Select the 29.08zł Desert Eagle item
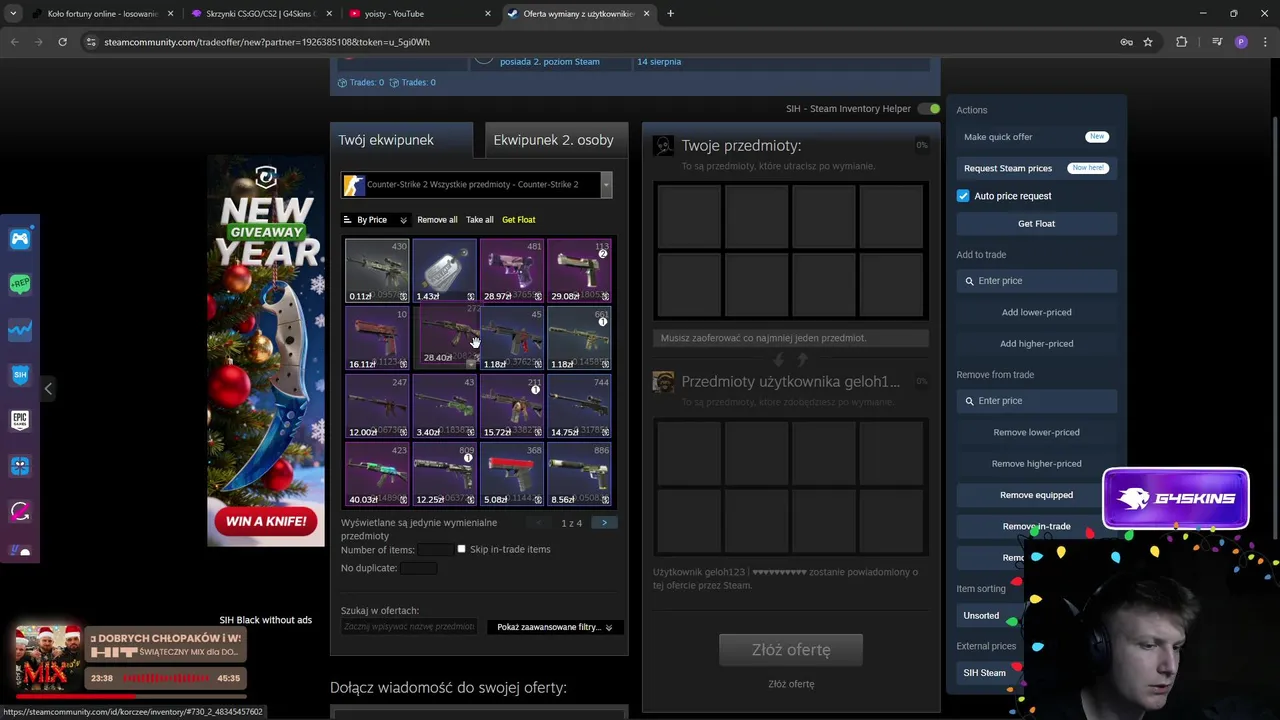This screenshot has height=720, width=1280. 579,270
